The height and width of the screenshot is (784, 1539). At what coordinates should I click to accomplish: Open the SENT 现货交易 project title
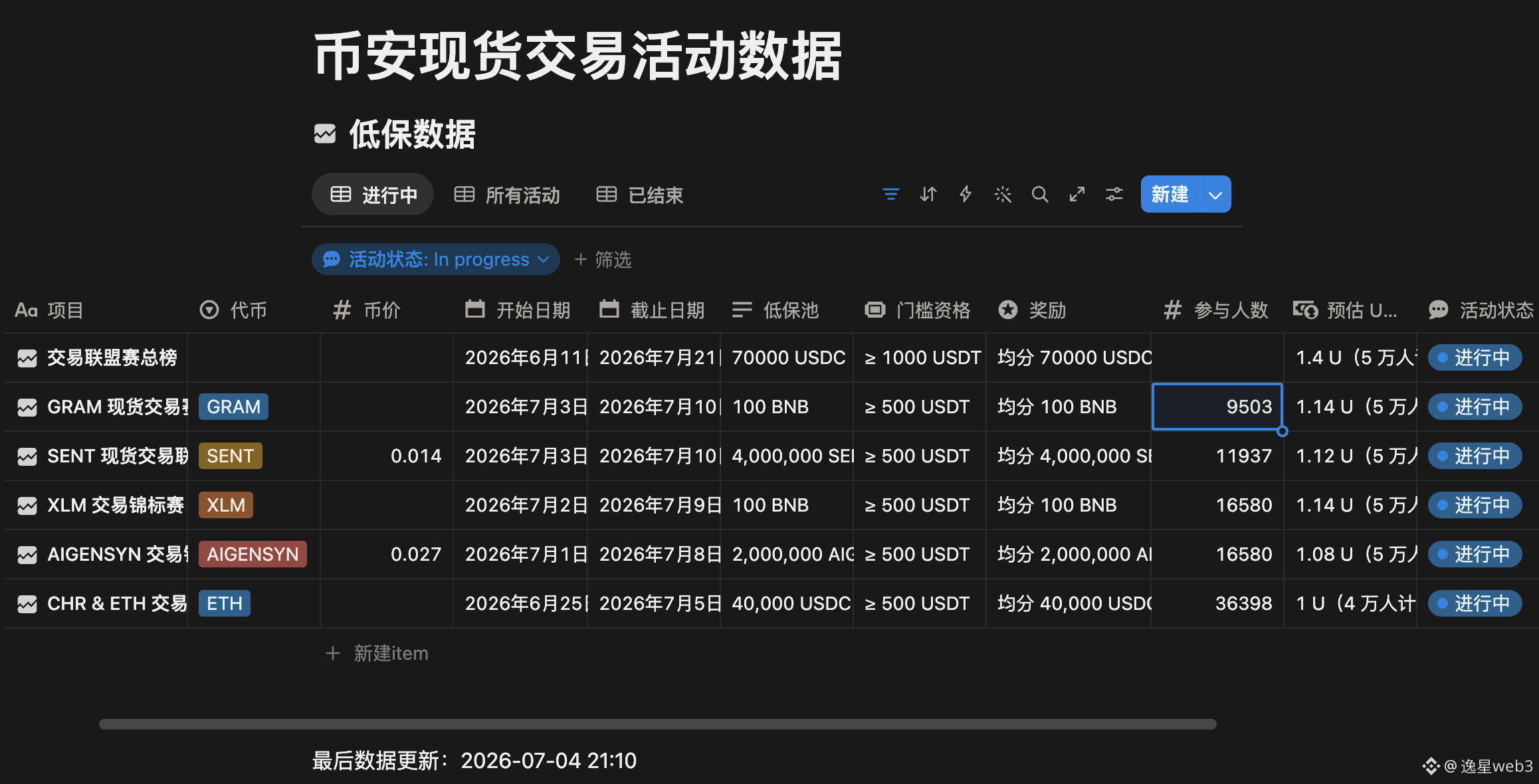coord(118,456)
